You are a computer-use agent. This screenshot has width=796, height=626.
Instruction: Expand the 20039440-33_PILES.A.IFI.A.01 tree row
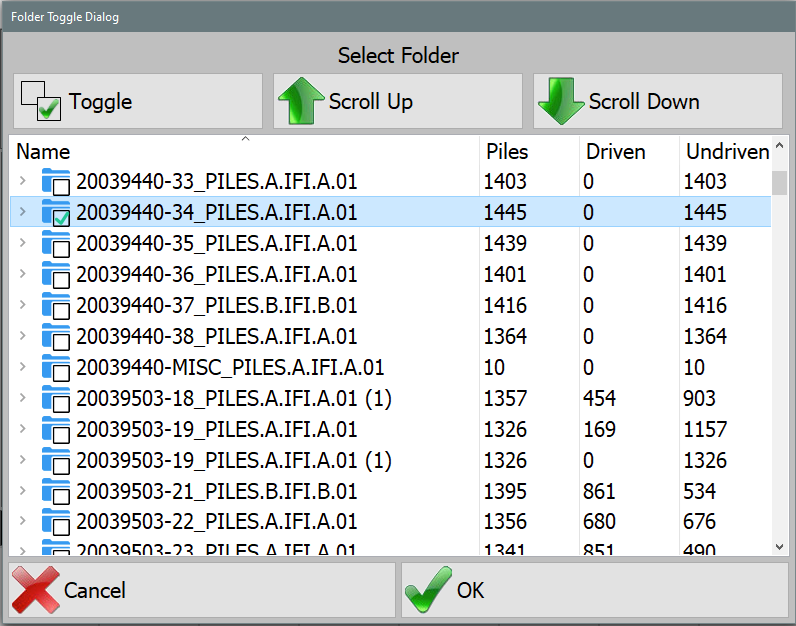pyautogui.click(x=22, y=180)
